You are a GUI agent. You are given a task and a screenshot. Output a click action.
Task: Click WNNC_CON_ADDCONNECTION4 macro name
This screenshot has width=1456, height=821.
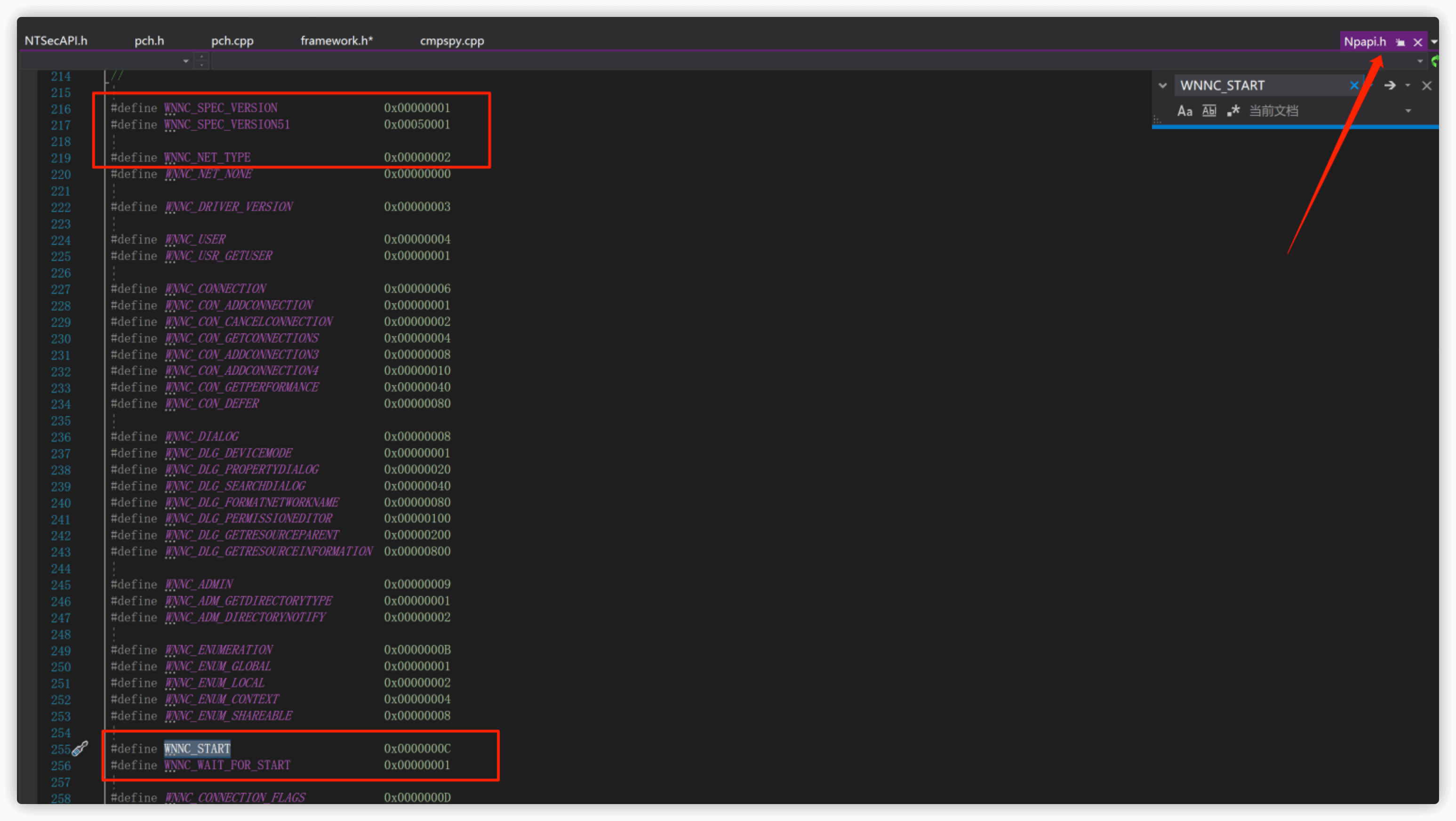pos(241,370)
